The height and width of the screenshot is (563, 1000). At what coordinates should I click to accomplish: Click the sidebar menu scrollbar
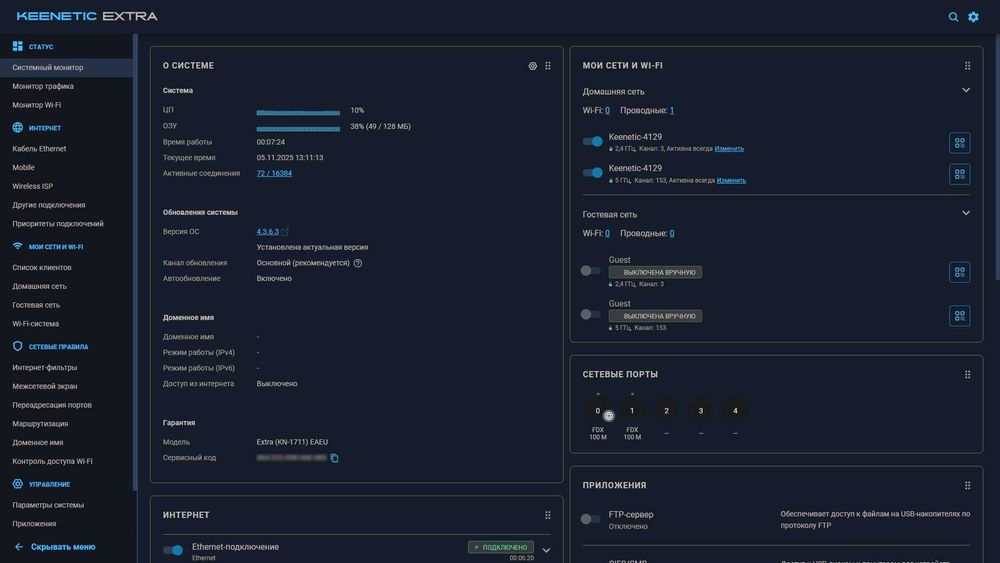click(135, 261)
